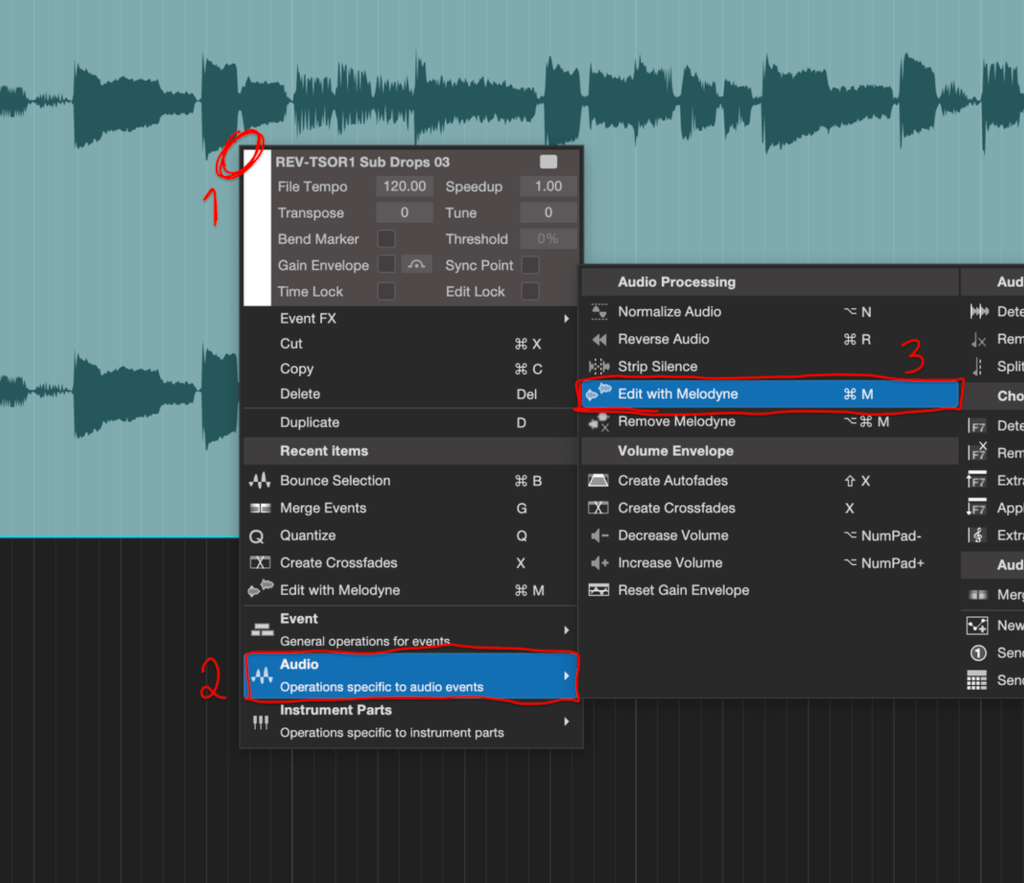Viewport: 1024px width, 883px height.
Task: Click the Bounce Selection icon
Action: (260, 481)
